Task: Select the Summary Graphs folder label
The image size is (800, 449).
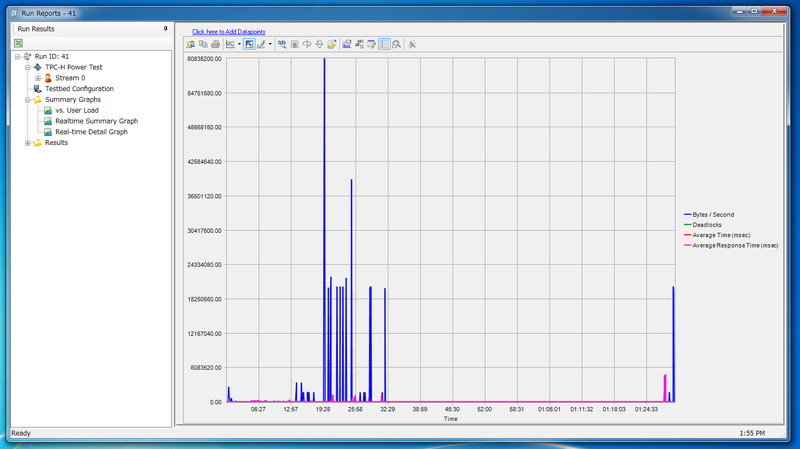Action: tap(72, 99)
